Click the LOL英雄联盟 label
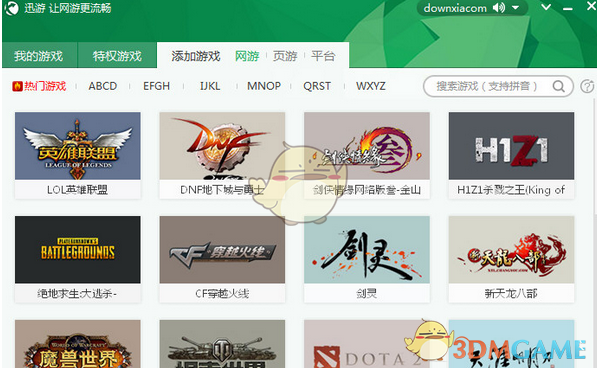 tap(78, 190)
